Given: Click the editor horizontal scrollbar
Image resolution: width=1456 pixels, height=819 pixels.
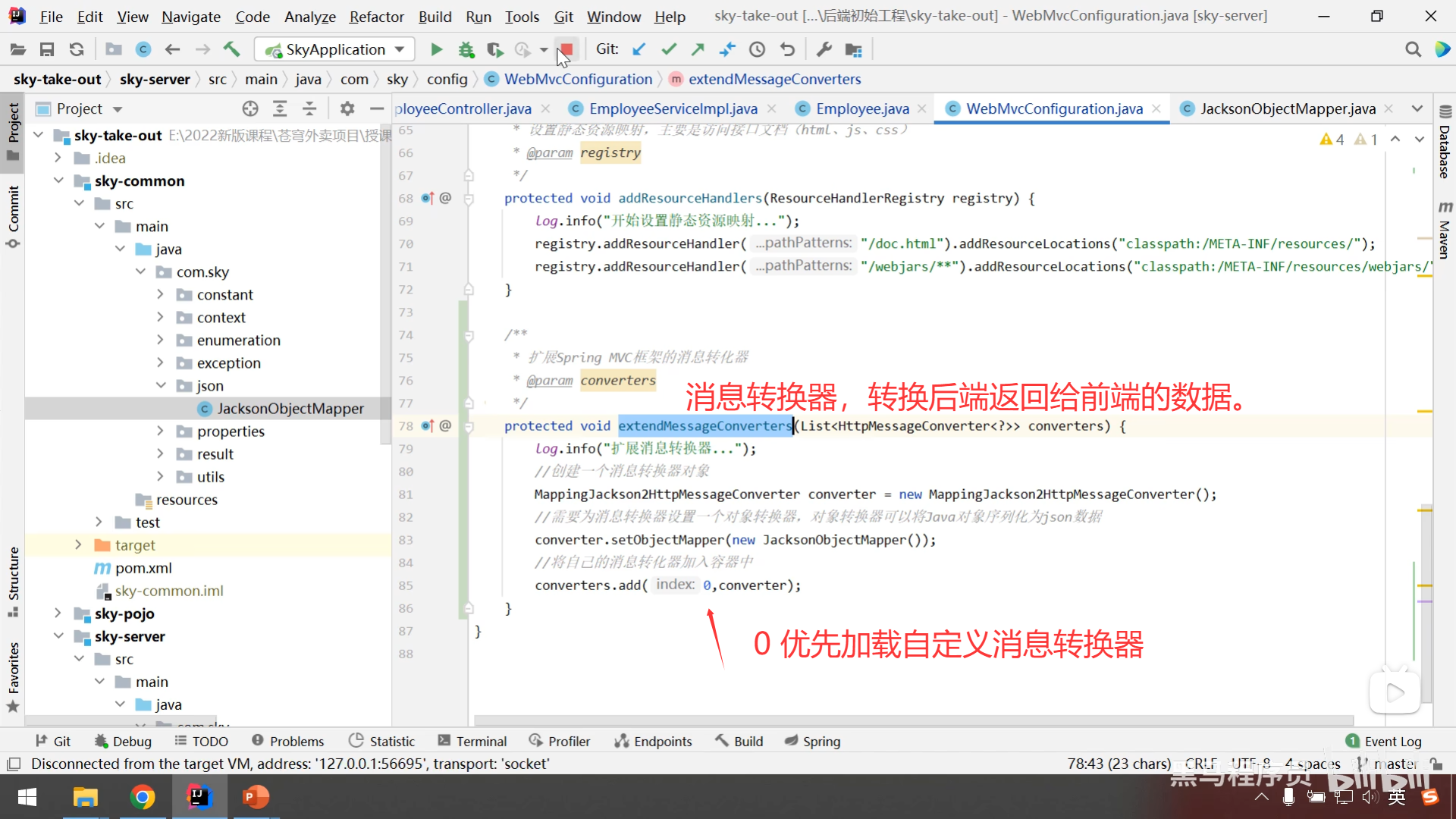Looking at the screenshot, I should click(x=910, y=720).
